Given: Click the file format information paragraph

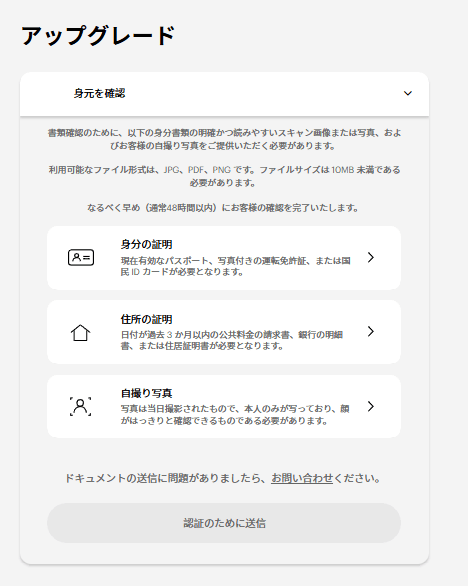Looking at the screenshot, I should click(x=224, y=176).
